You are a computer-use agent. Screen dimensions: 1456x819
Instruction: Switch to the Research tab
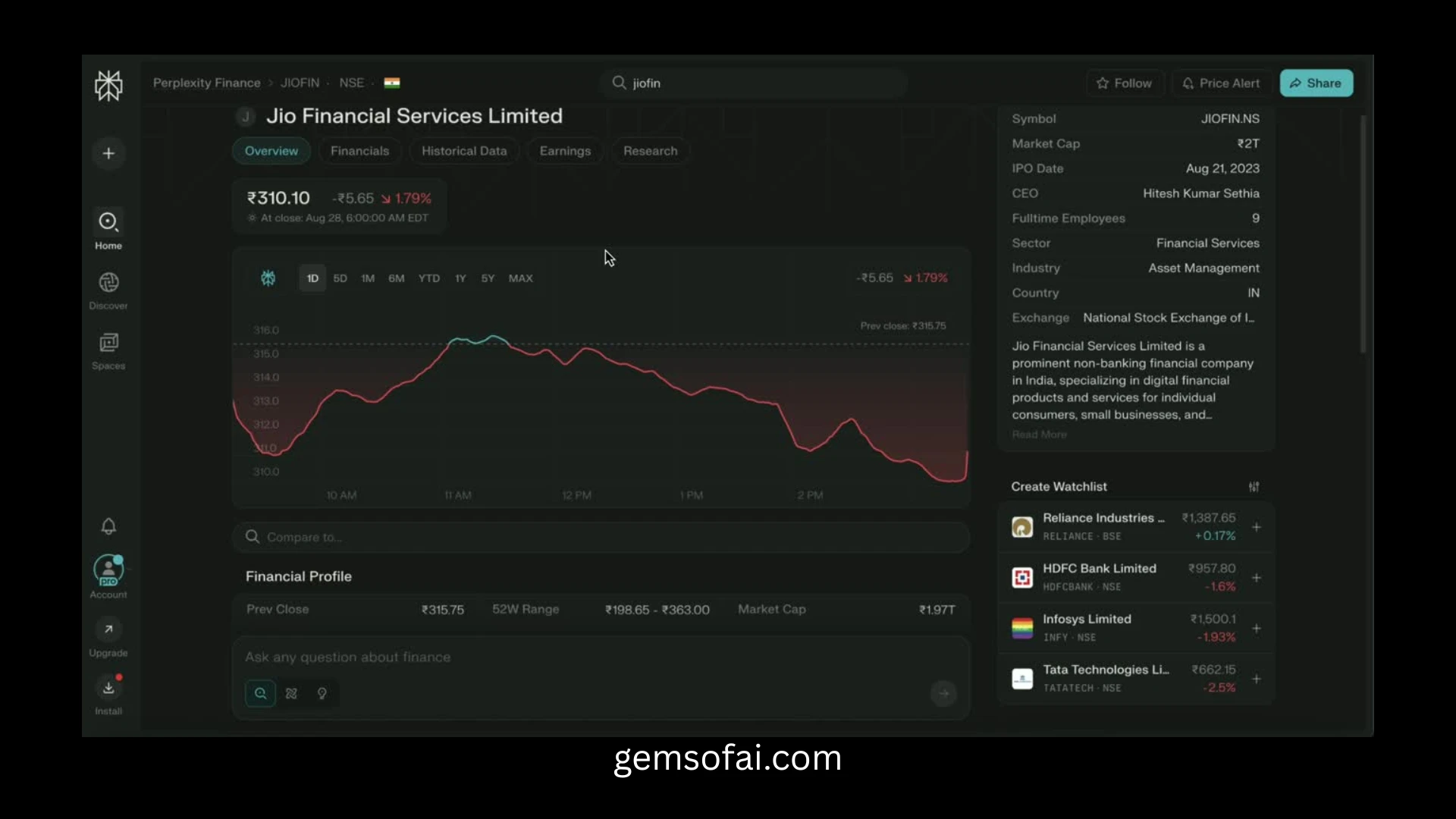(651, 151)
